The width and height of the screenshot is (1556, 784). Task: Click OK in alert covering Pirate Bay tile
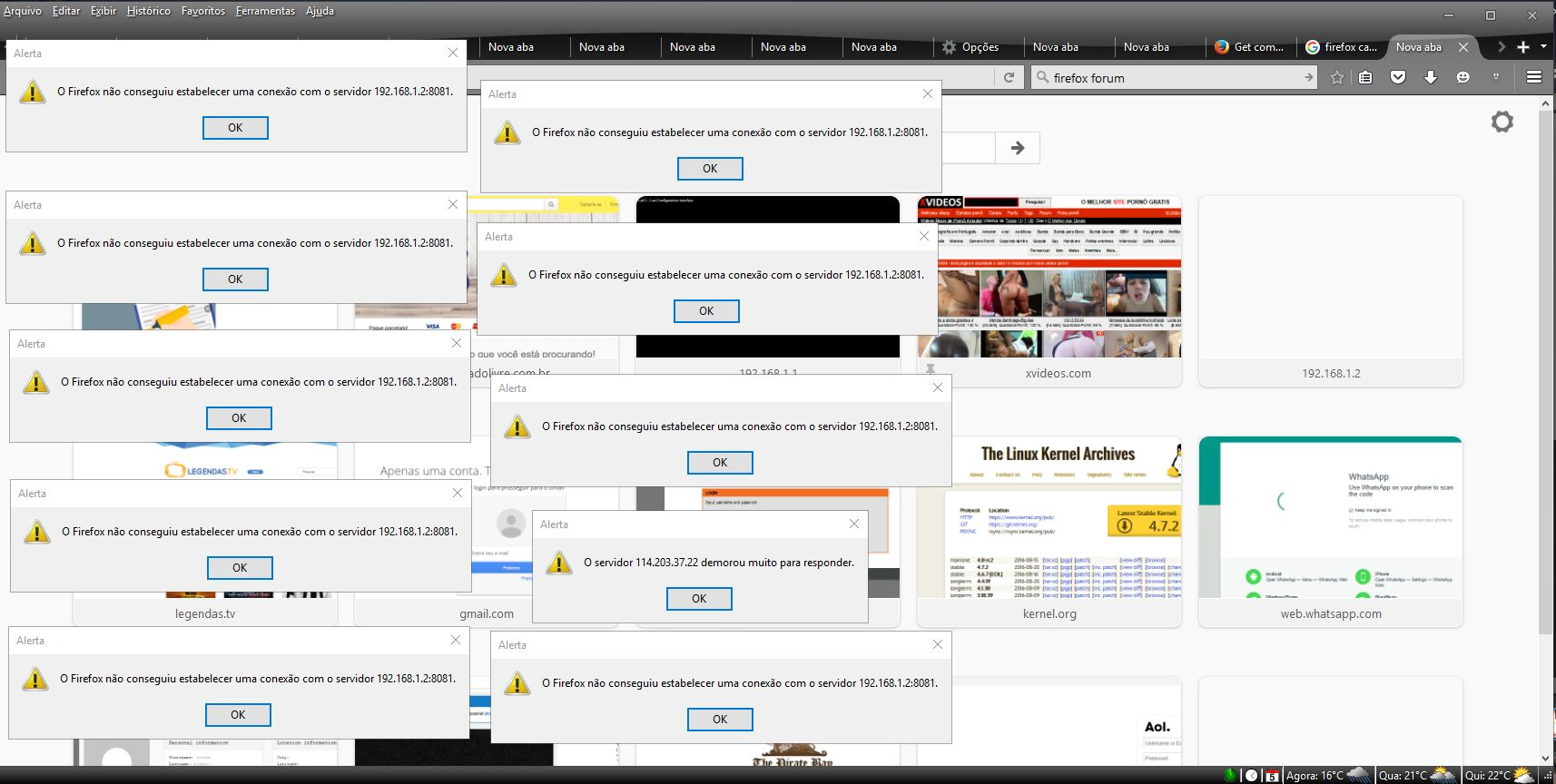720,720
